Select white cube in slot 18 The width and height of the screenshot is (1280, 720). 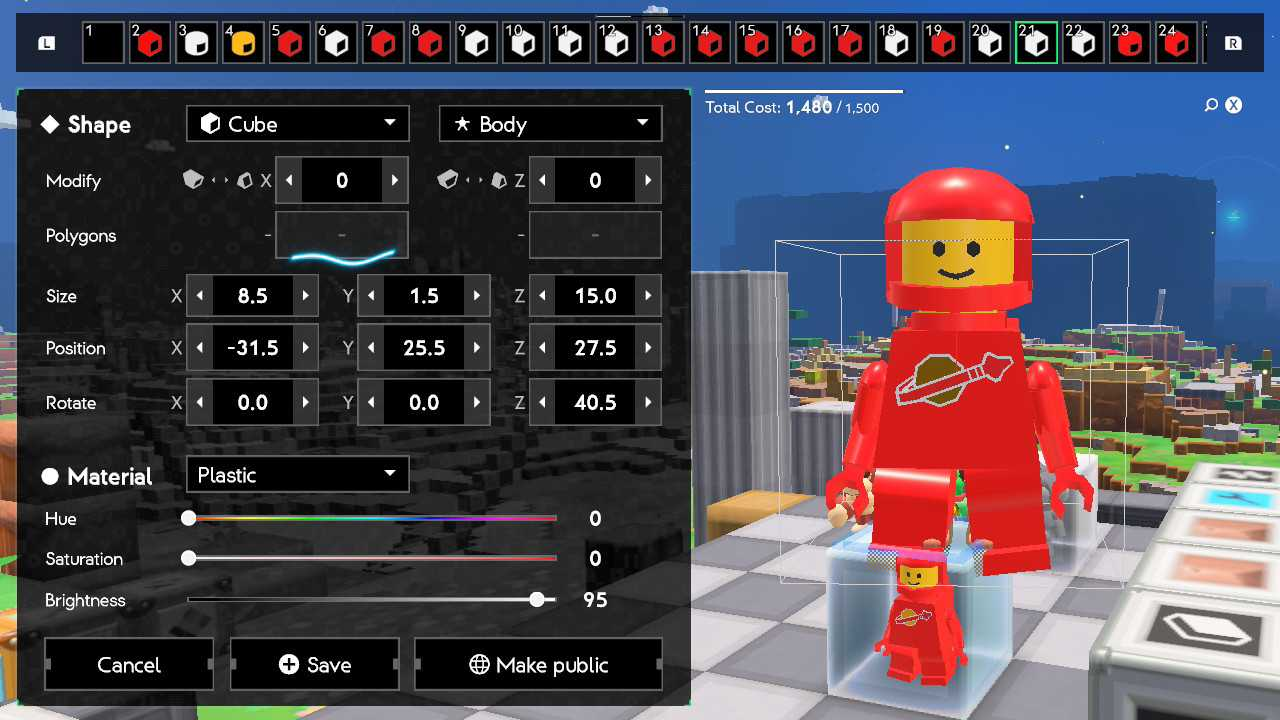pos(897,43)
